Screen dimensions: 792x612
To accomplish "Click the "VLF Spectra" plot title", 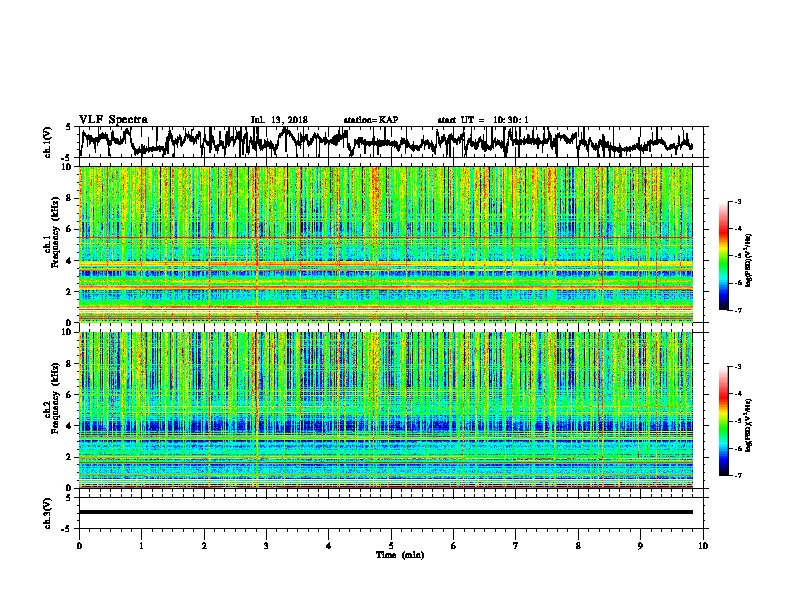I will 113,120.
